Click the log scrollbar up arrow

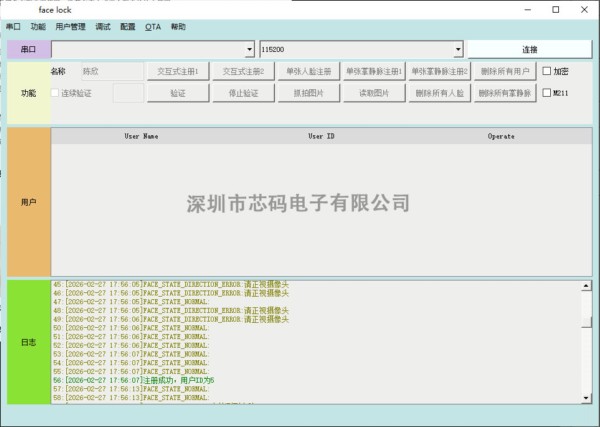pos(586,286)
